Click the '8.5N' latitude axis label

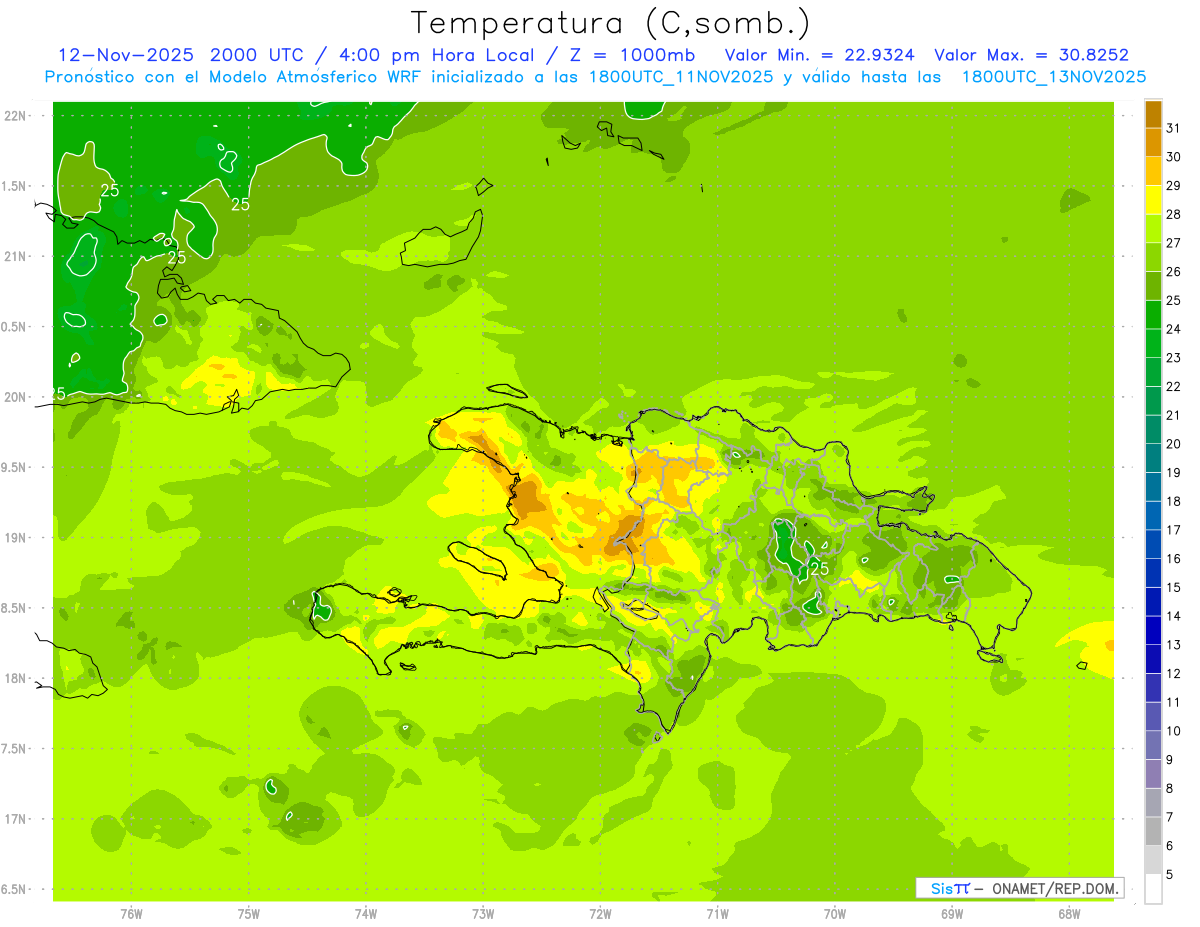click(x=15, y=608)
